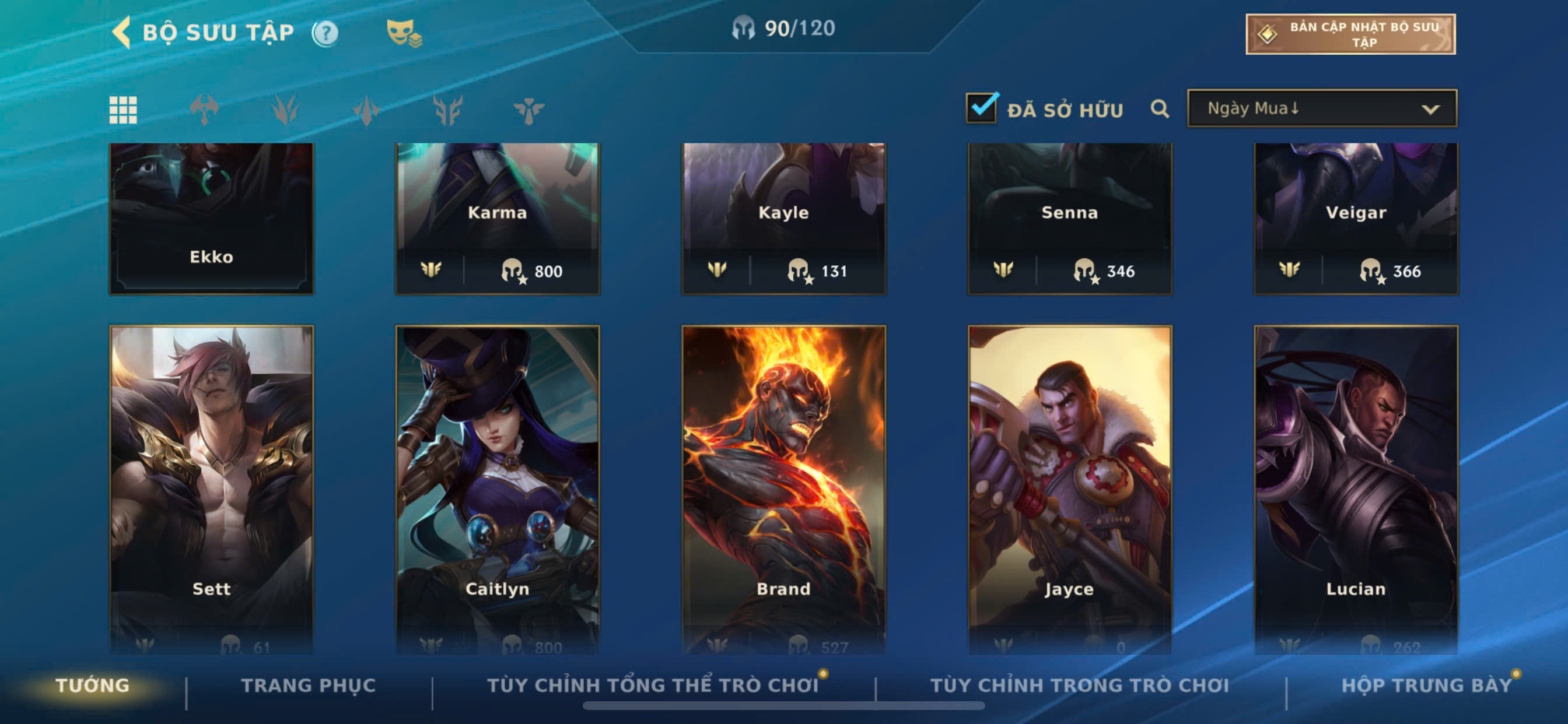Screen dimensions: 1568x724
Task: Open Tùy Chỉnh Trong Trò Chơi tab
Action: click(1080, 686)
